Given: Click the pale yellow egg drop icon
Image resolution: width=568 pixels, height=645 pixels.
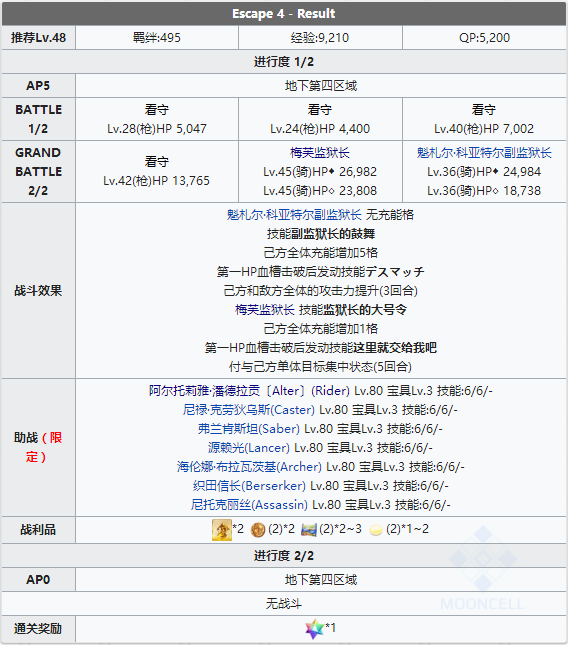Looking at the screenshot, I should [376, 530].
